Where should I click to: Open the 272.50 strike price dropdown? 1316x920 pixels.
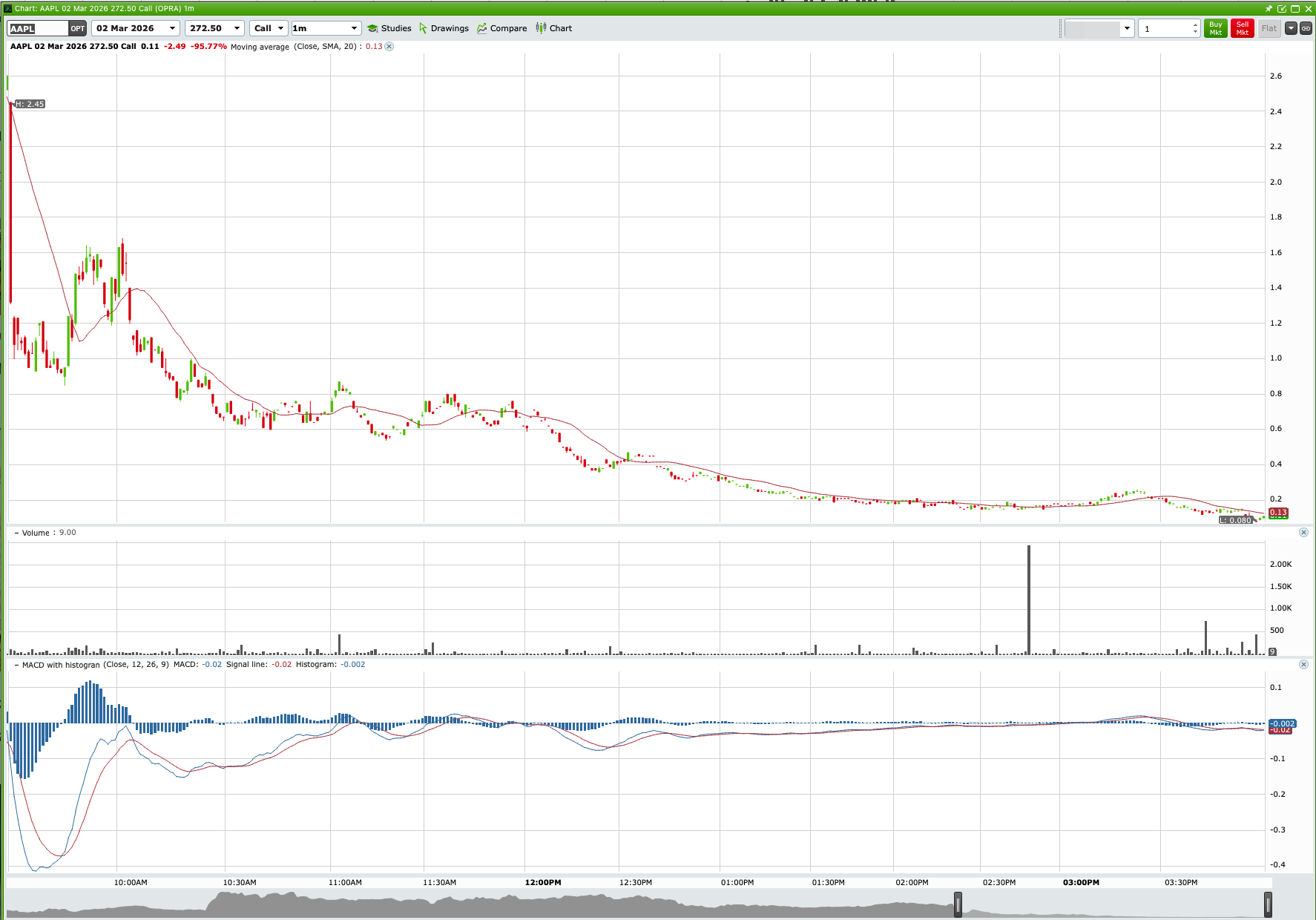236,28
